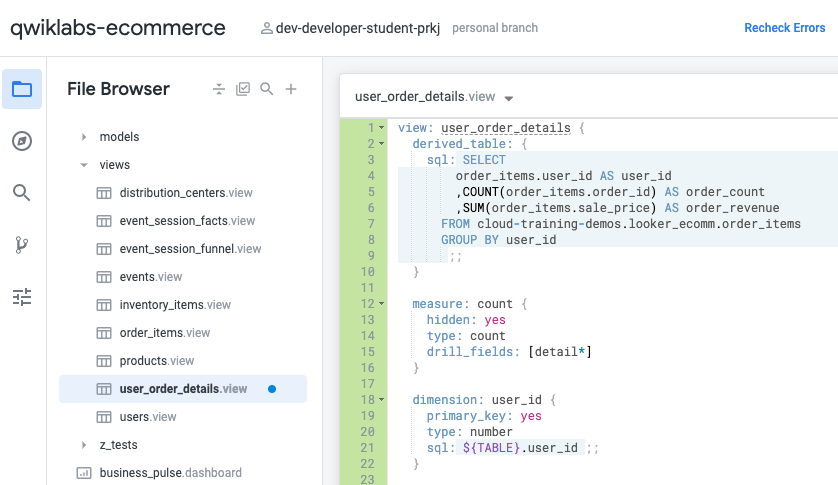Open event_session_funnel.view file
This screenshot has width=838, height=485.
tap(190, 249)
